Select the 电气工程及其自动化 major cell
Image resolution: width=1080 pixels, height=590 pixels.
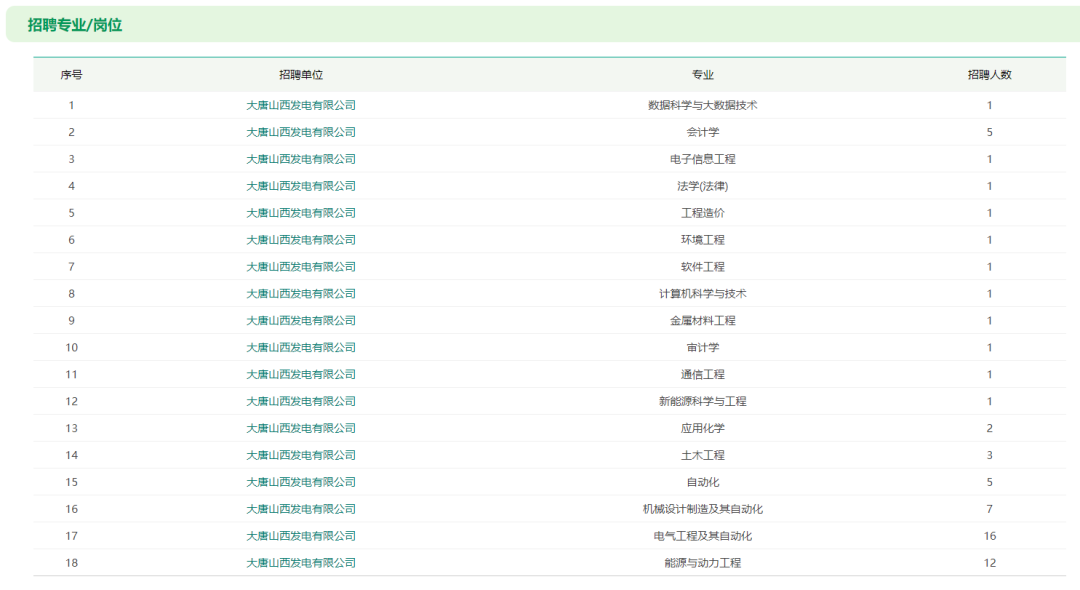(x=703, y=536)
